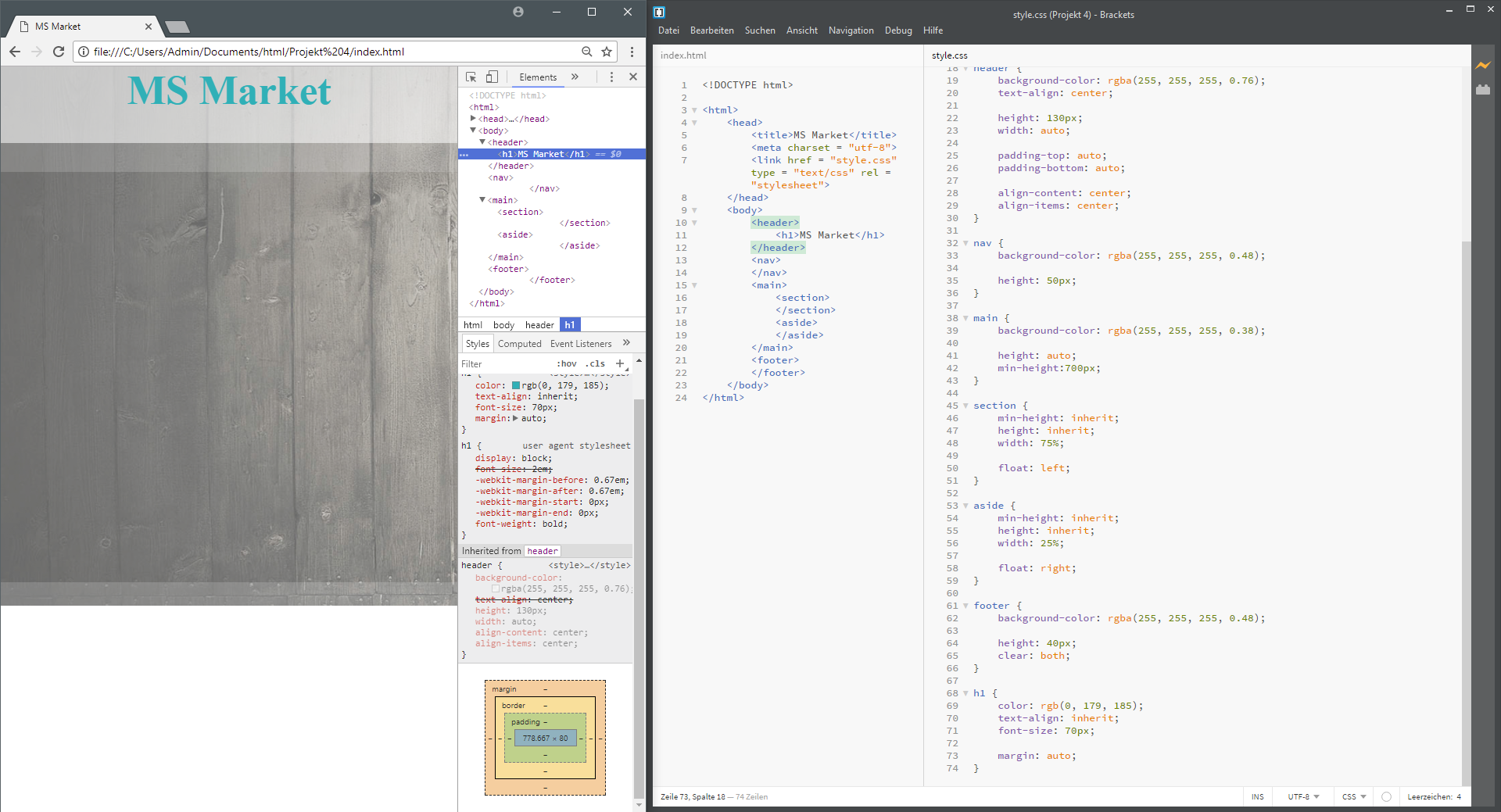Bookmark the page via the star icon
Viewport: 1501px width, 812px height.
tap(607, 52)
